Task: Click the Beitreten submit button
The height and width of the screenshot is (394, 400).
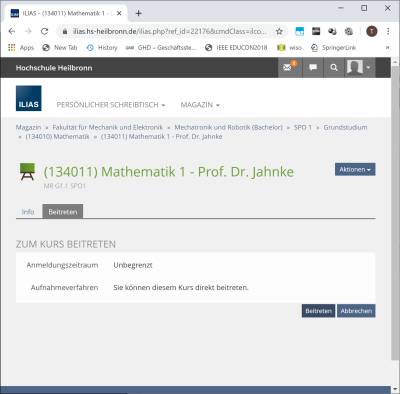Action: [x=318, y=311]
